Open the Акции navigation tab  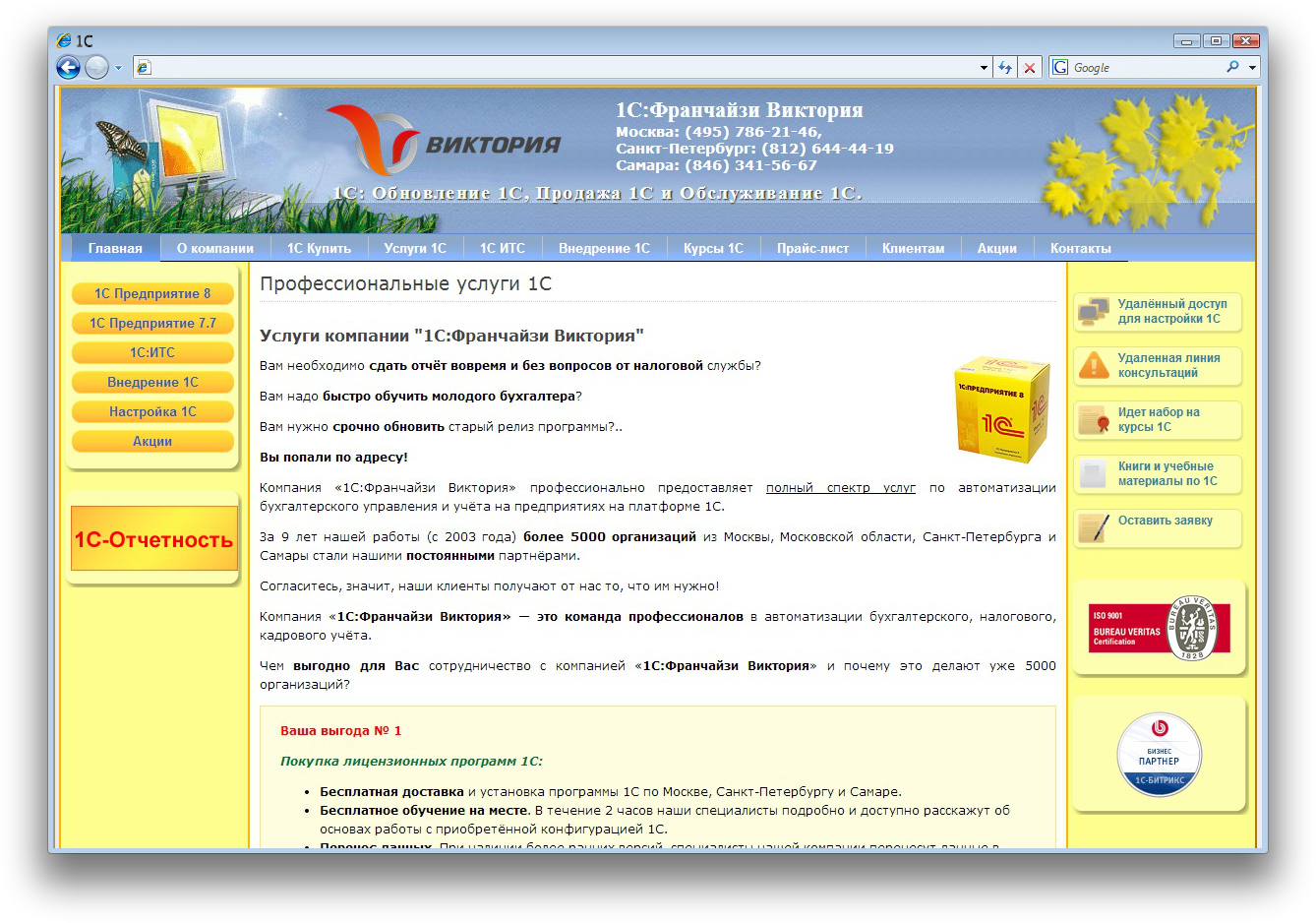996,248
